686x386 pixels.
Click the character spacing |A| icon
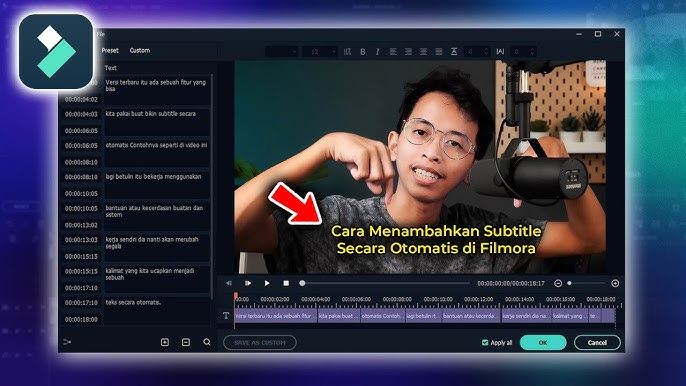click(500, 52)
